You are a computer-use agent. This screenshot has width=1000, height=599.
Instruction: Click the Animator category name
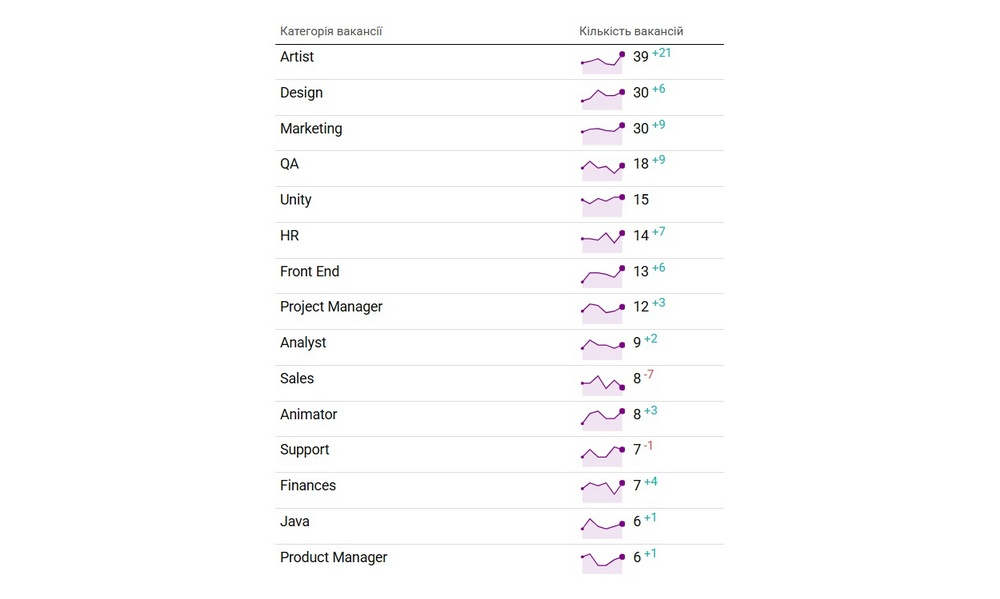pyautogui.click(x=309, y=414)
